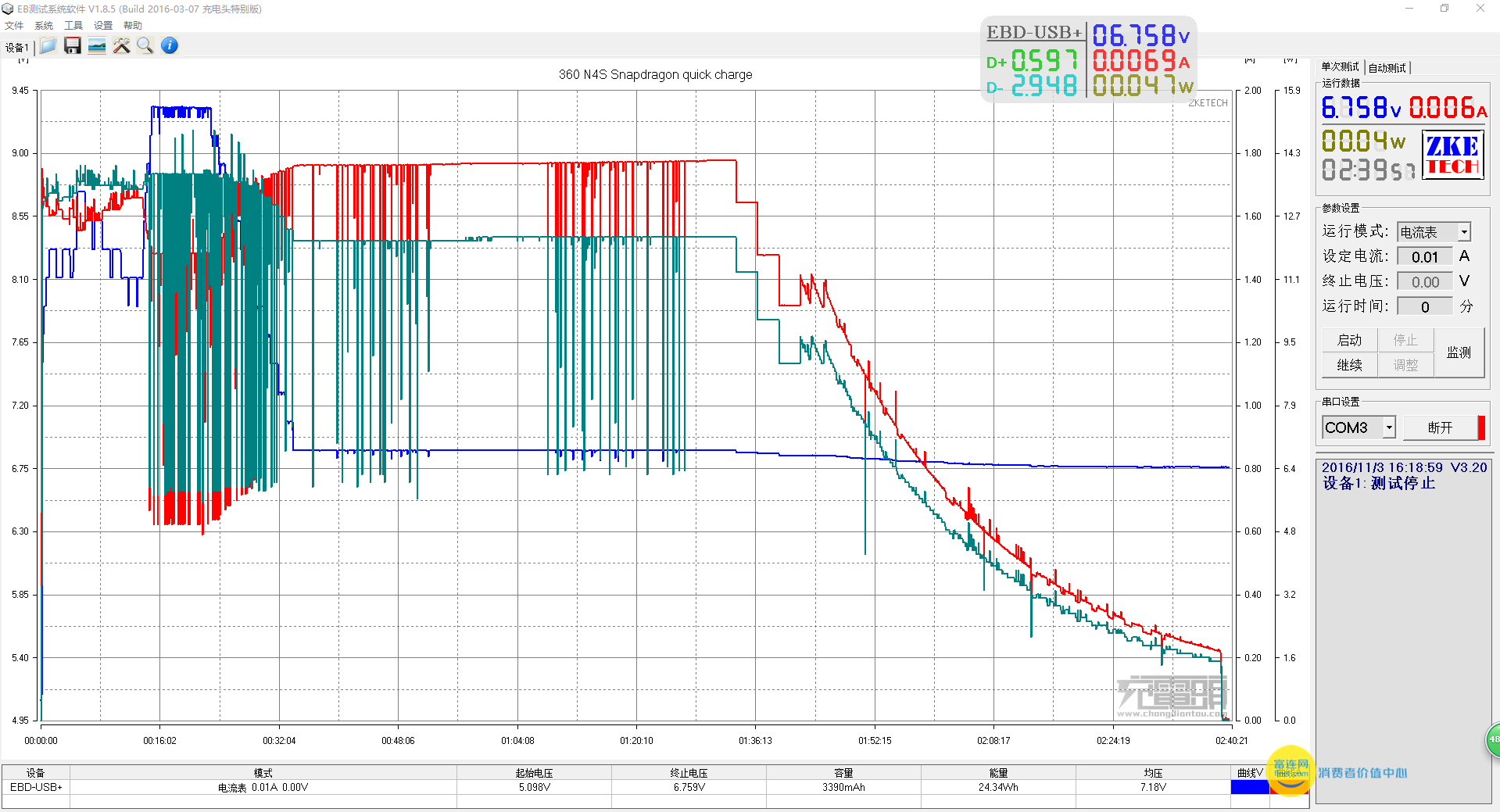1500x812 pixels.
Task: Export the chart as an image
Action: click(97, 45)
